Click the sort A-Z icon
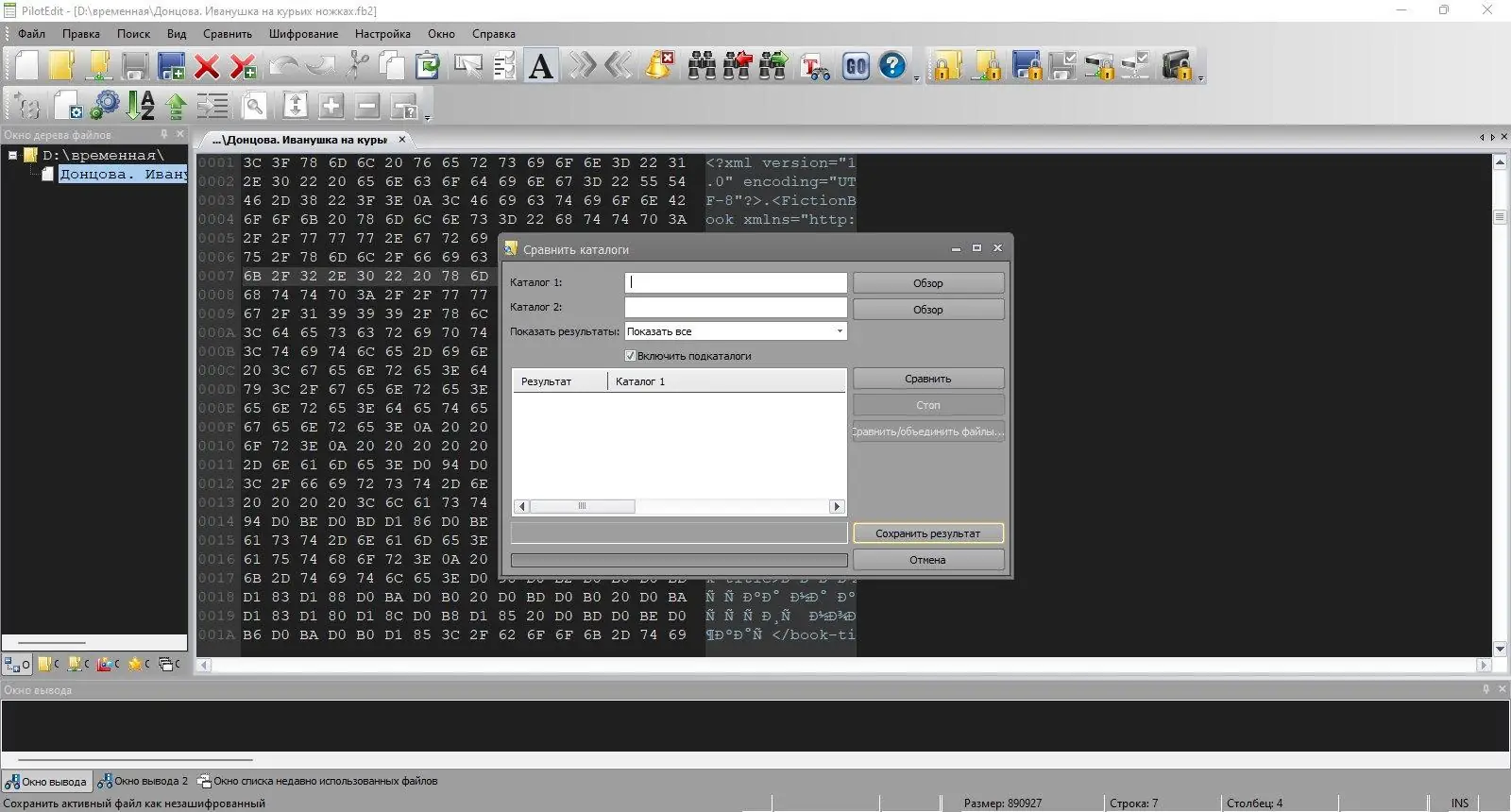1511x812 pixels. click(141, 105)
